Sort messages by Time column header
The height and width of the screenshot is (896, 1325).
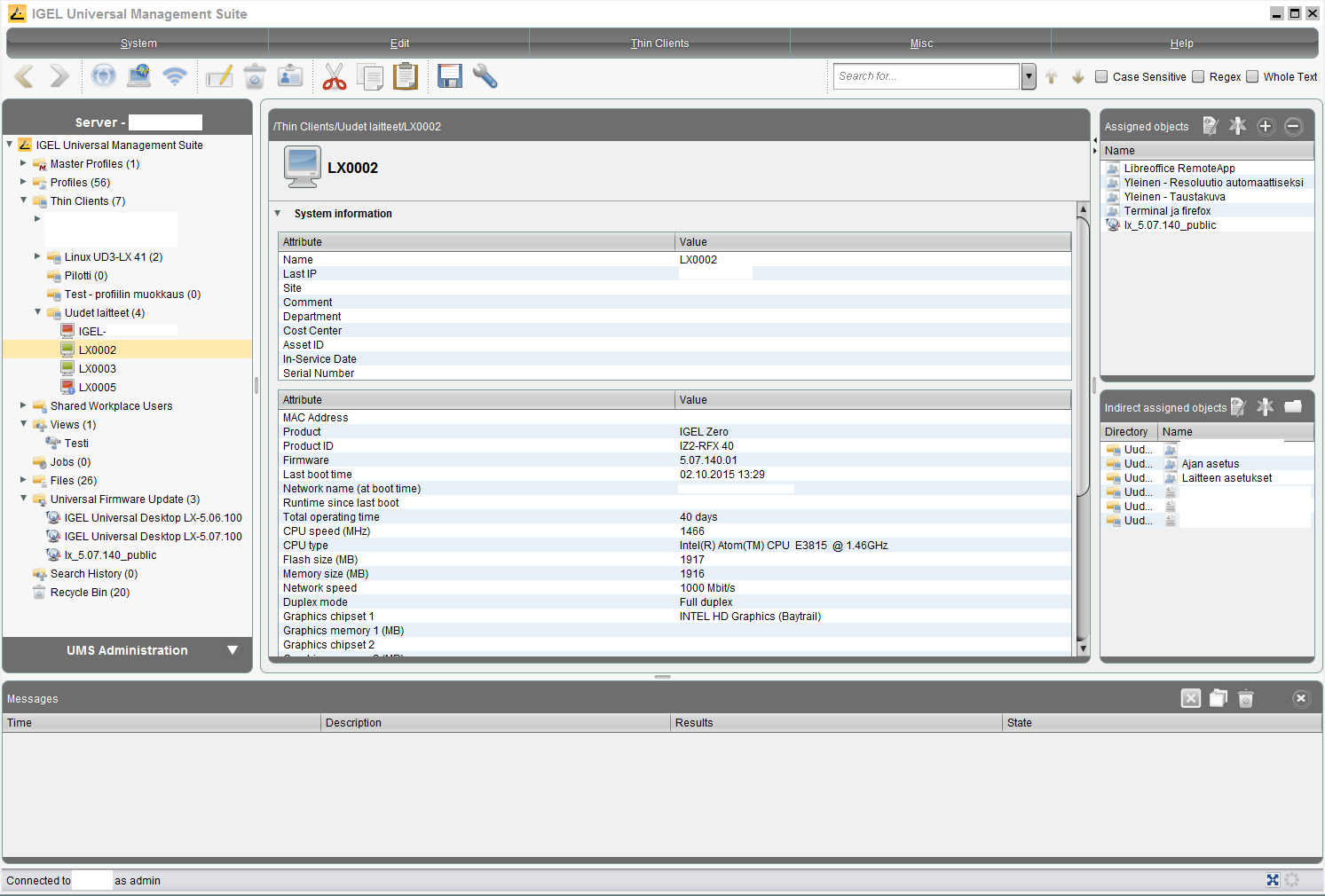pos(162,722)
